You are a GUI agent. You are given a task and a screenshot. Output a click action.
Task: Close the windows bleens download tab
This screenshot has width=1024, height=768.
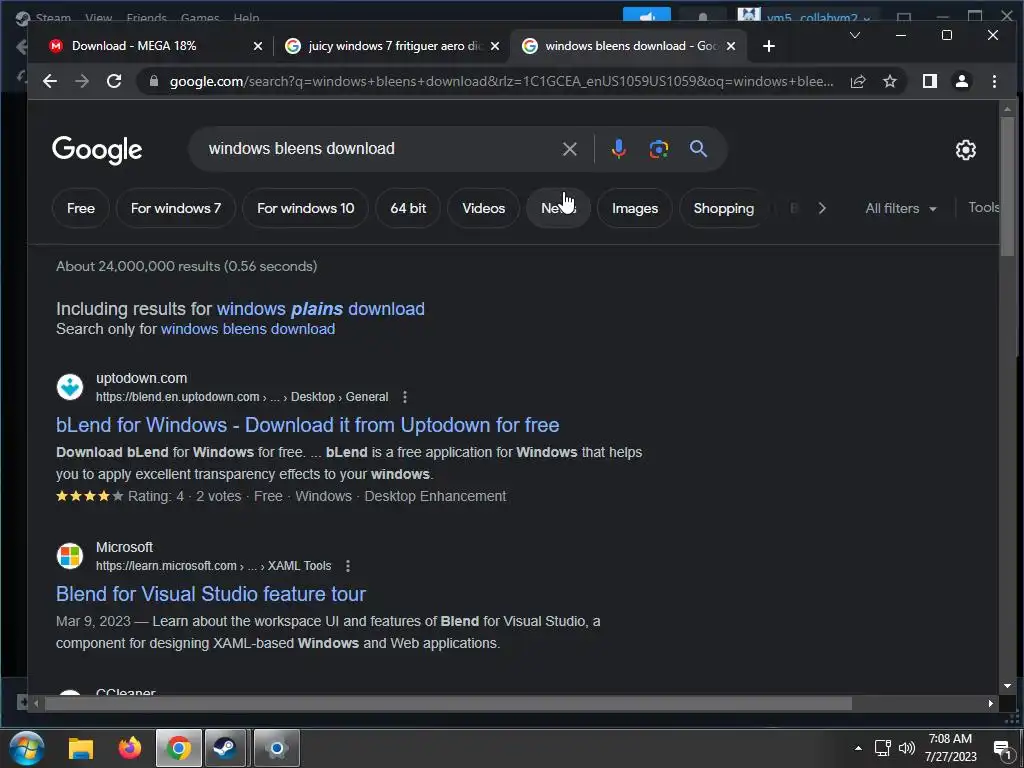pyautogui.click(x=731, y=46)
